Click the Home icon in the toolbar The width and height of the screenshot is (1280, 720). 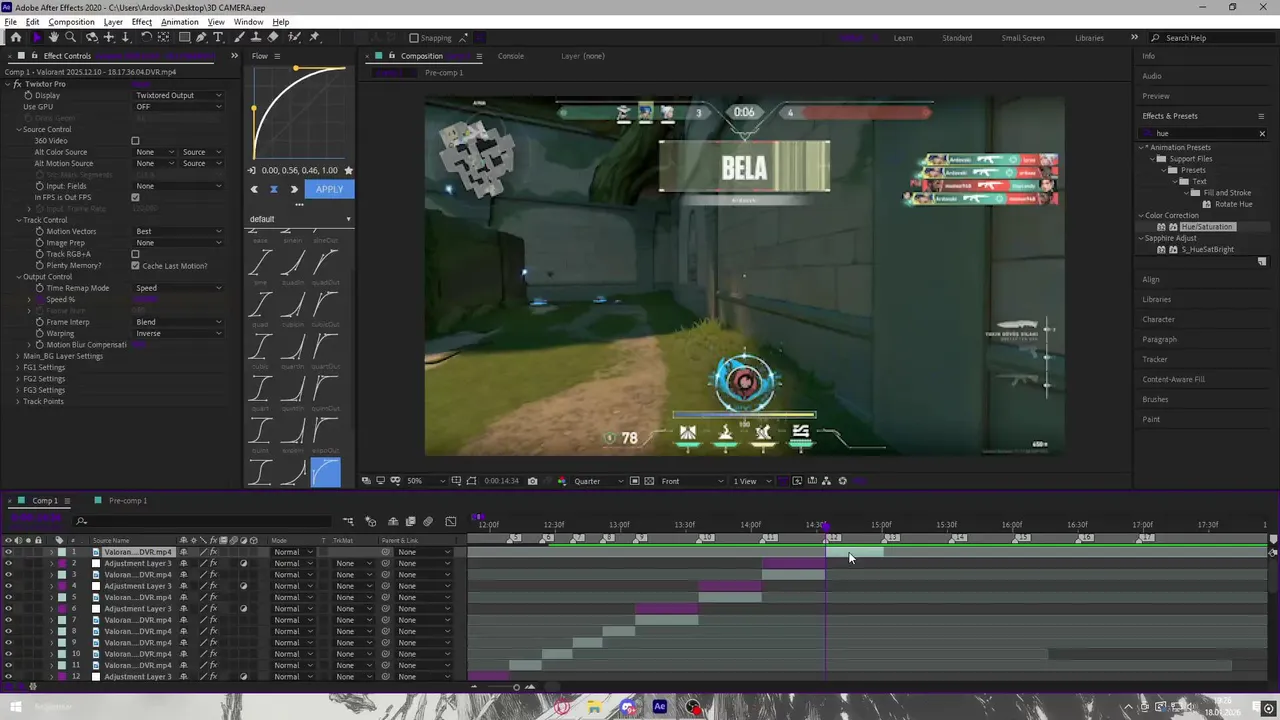click(x=15, y=37)
